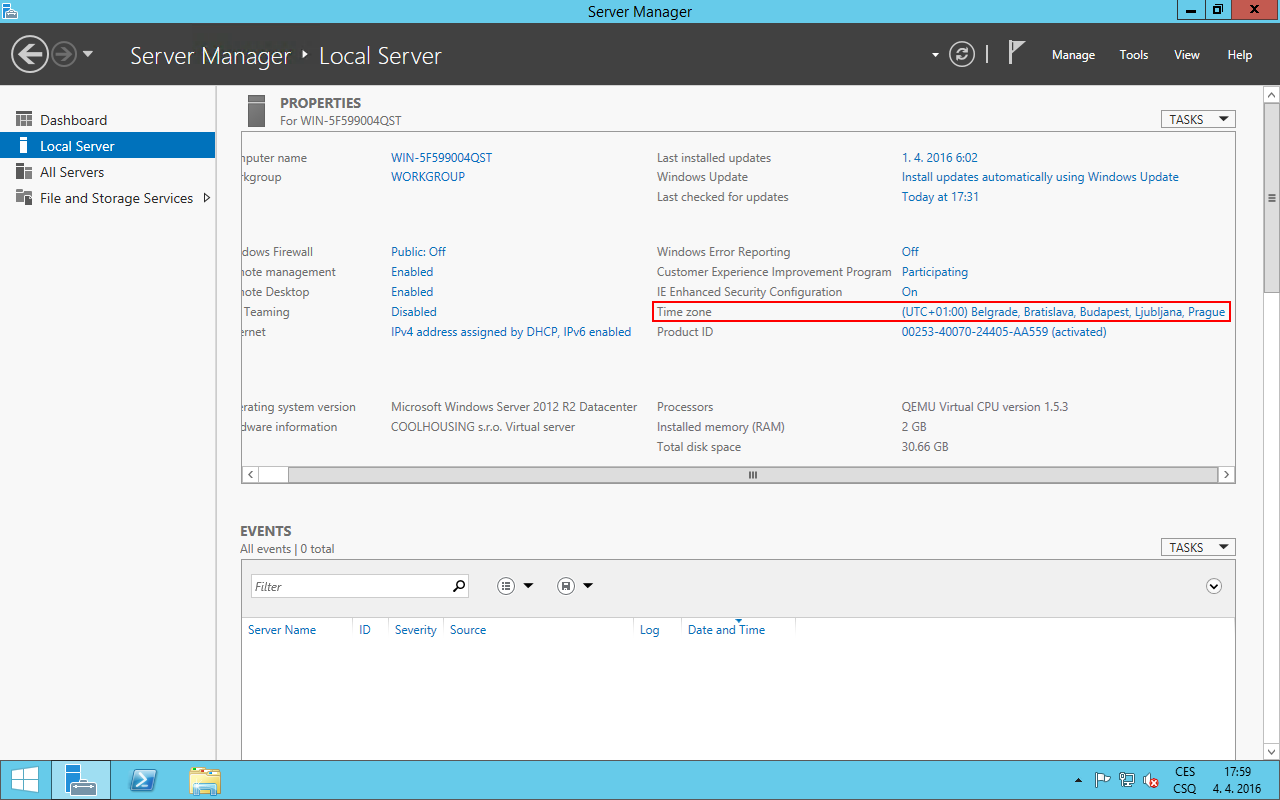Screen dimensions: 1280x800
Task: Sort events by Source column
Action: (x=468, y=630)
